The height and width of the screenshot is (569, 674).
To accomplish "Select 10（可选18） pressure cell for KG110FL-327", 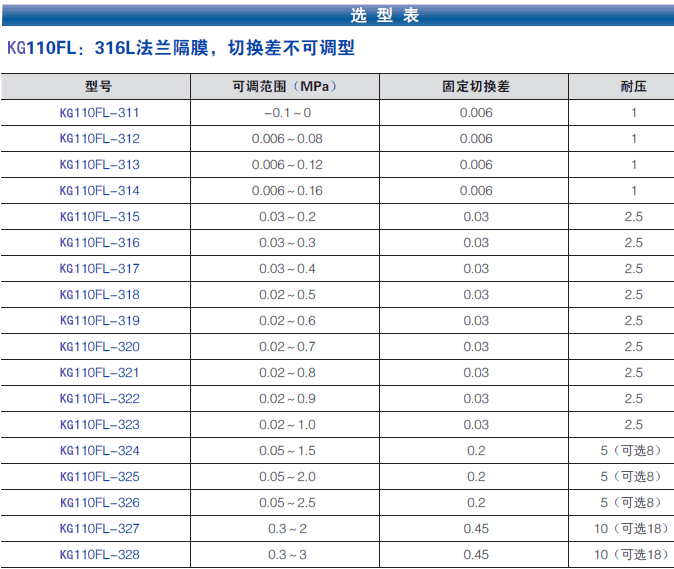I will [x=631, y=529].
